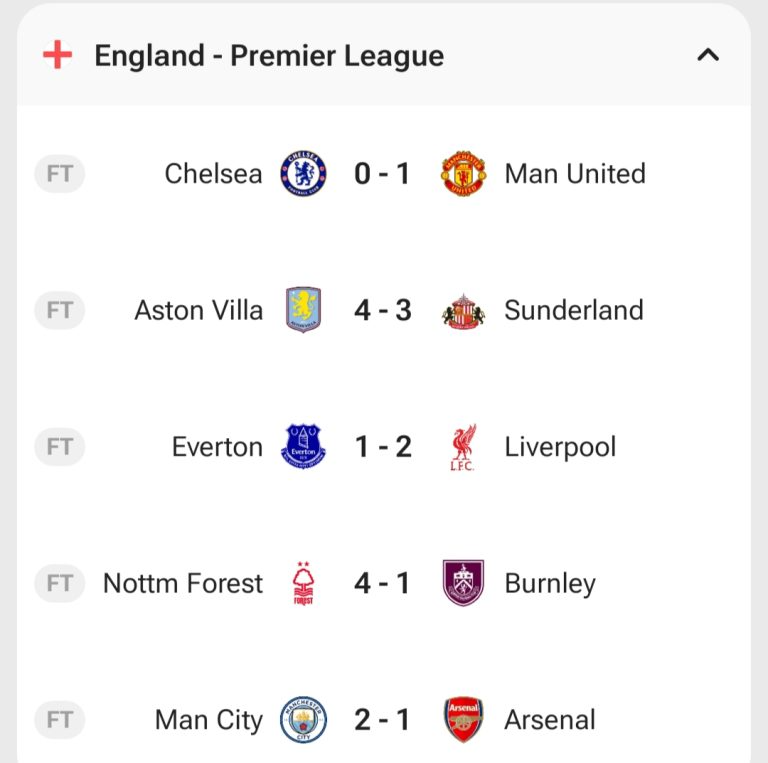Click the Liverpool club crest
The height and width of the screenshot is (763, 768).
[x=463, y=447]
